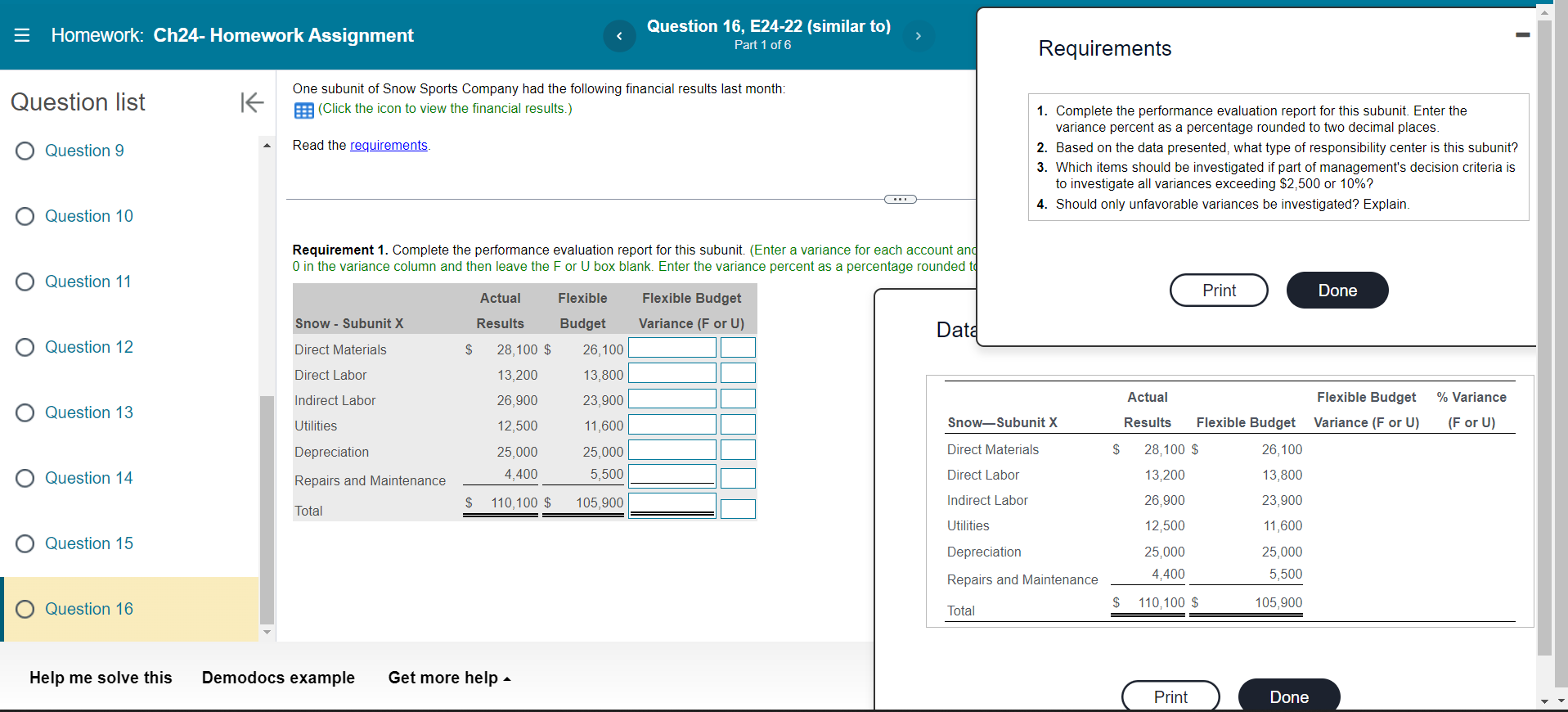This screenshot has height=712, width=1568.
Task: Click Indirect Labor variance input field
Action: pyautogui.click(x=672, y=399)
